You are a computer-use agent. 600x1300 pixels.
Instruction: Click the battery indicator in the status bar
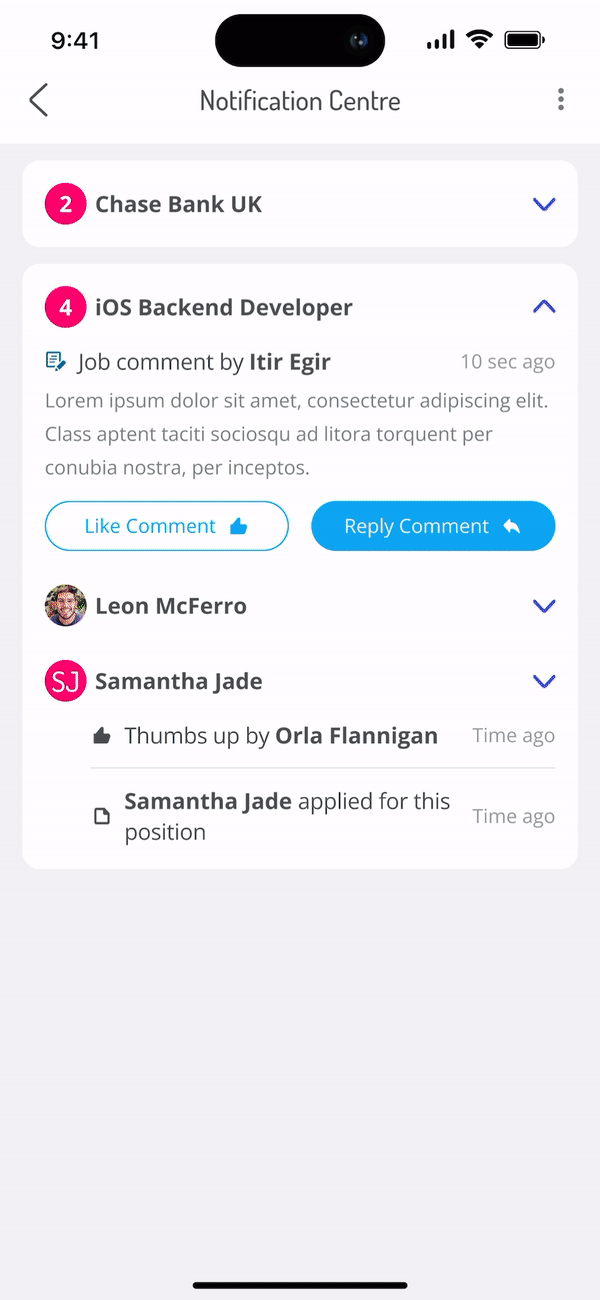coord(524,40)
